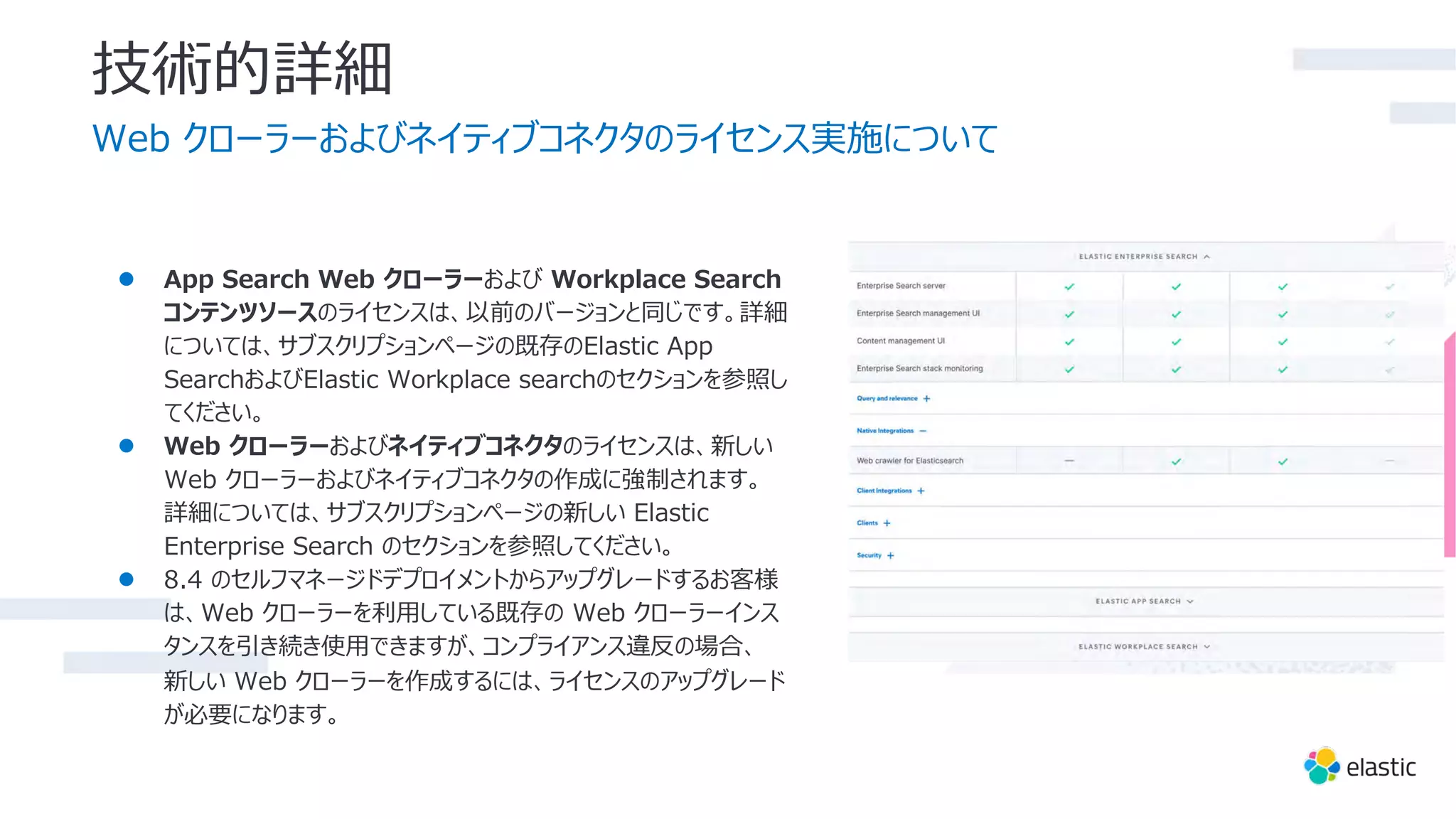The height and width of the screenshot is (819, 1456).
Task: Click the Content management UI row label
Action: [901, 341]
